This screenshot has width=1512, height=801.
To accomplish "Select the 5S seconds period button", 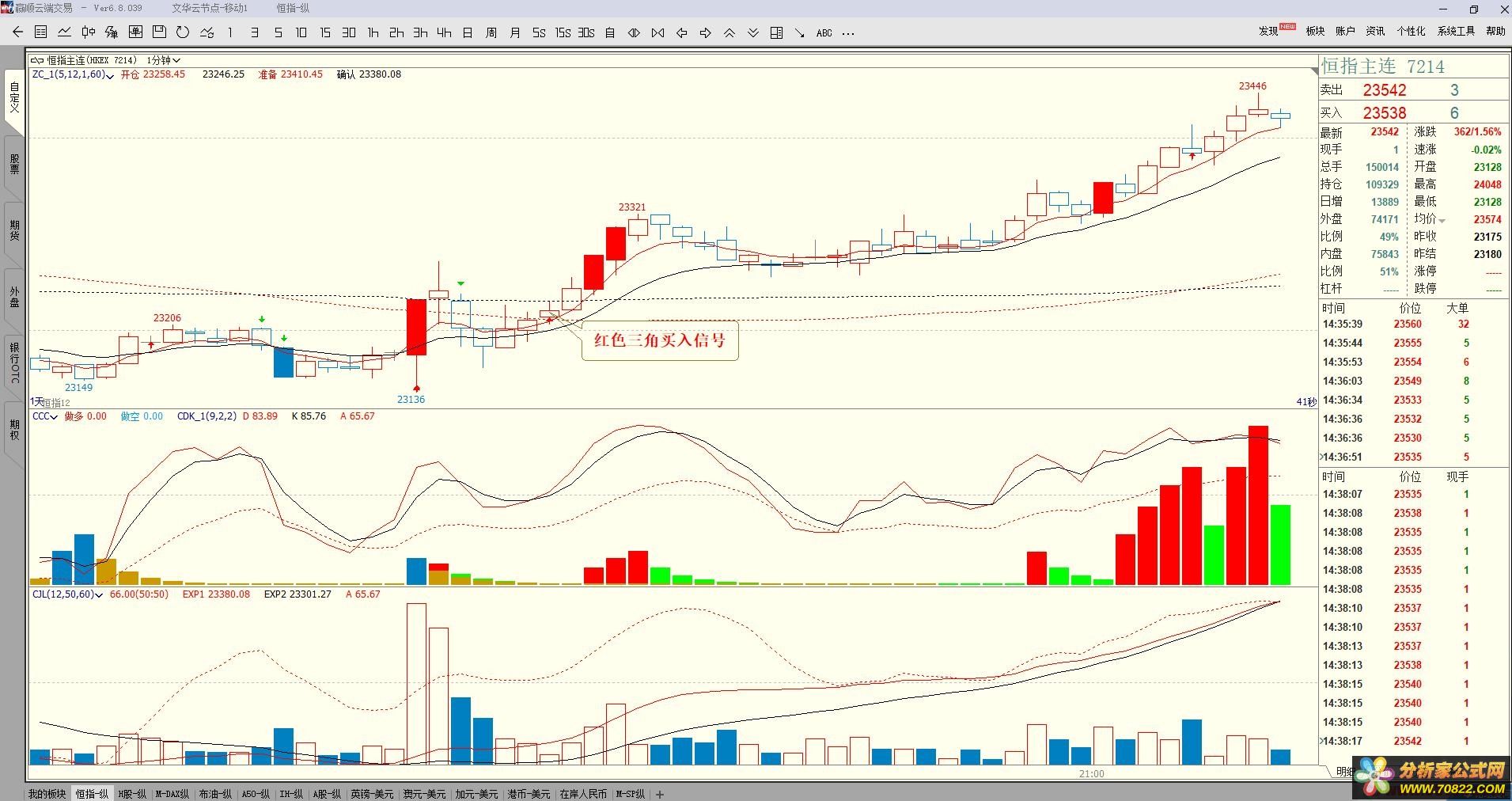I will coord(539,32).
